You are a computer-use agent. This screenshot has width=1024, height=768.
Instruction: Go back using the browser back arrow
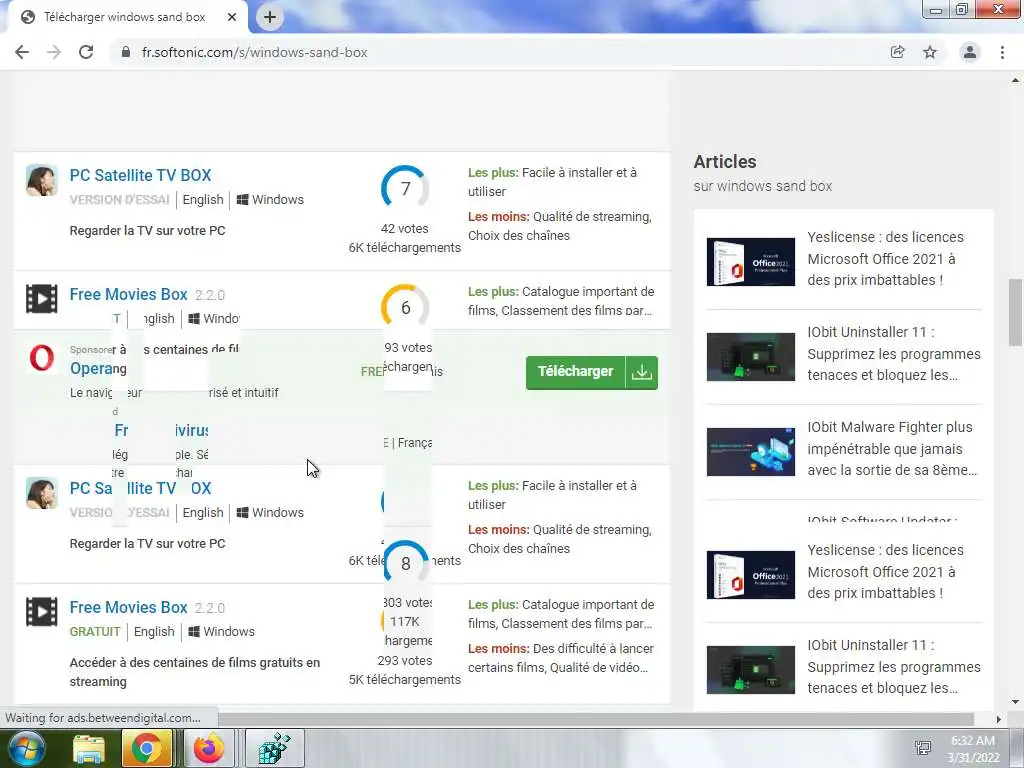point(22,52)
